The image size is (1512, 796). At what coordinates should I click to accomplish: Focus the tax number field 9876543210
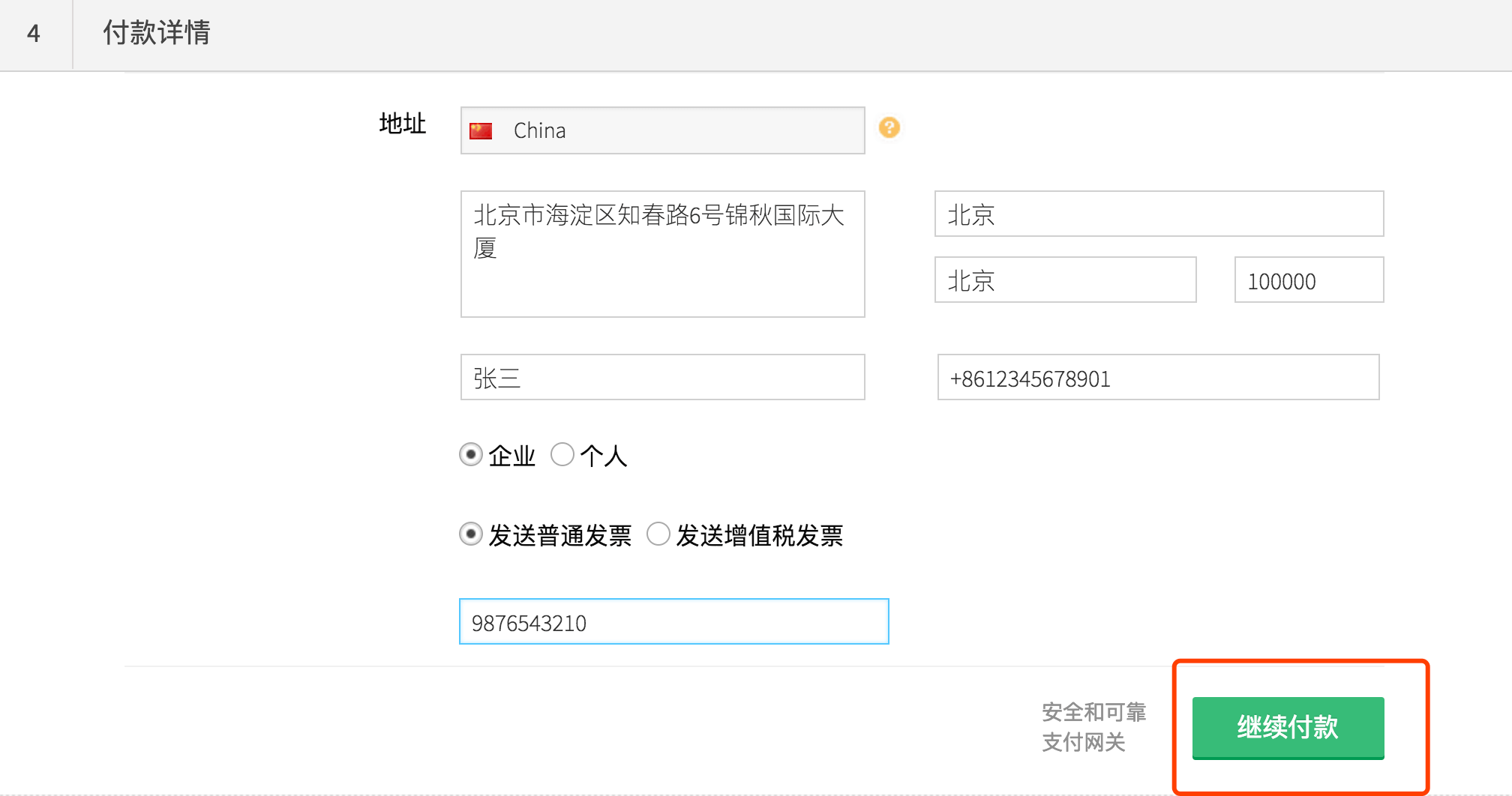pos(673,622)
